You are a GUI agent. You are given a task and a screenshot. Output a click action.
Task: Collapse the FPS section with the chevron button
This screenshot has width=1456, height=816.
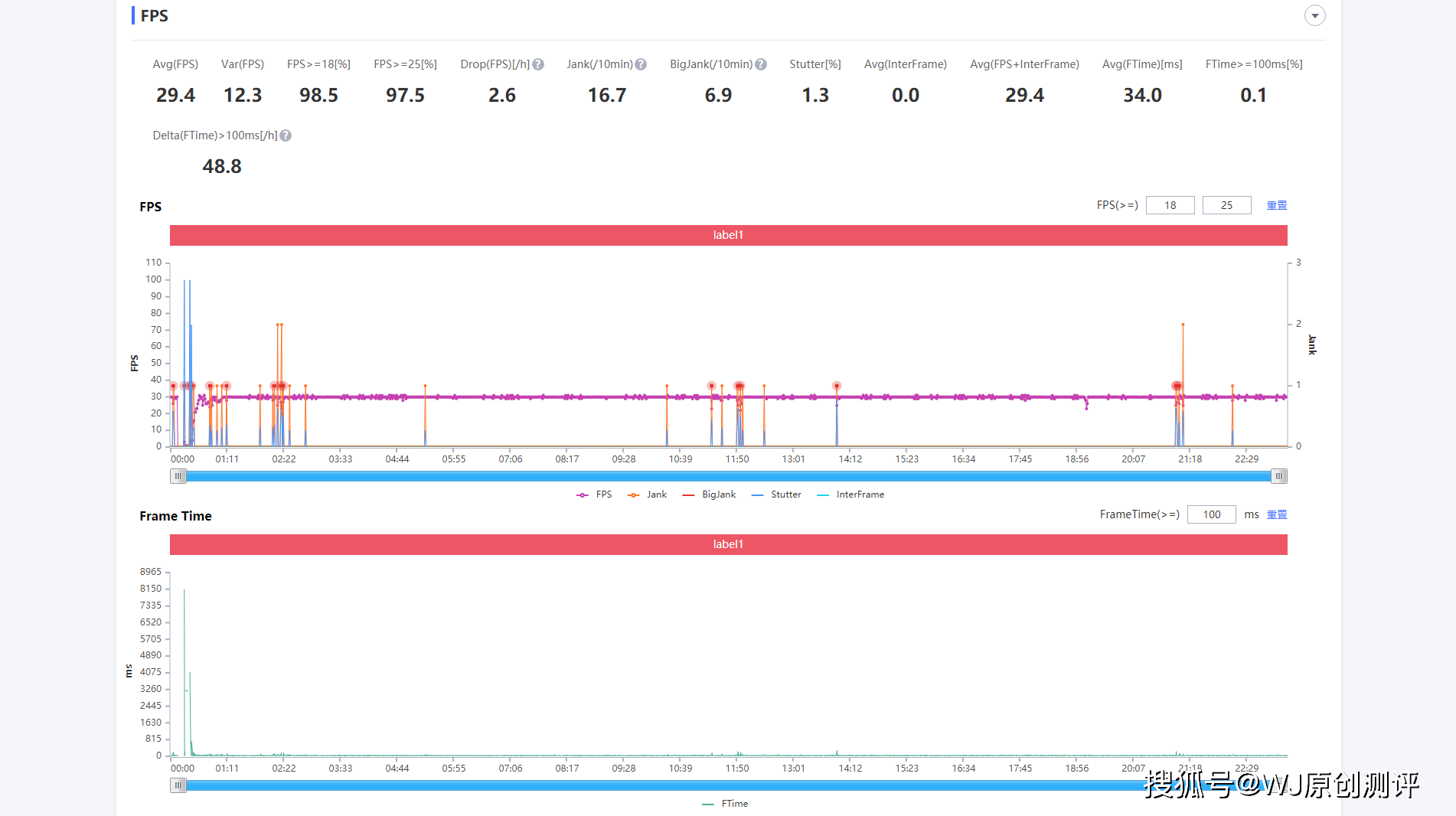tap(1314, 15)
